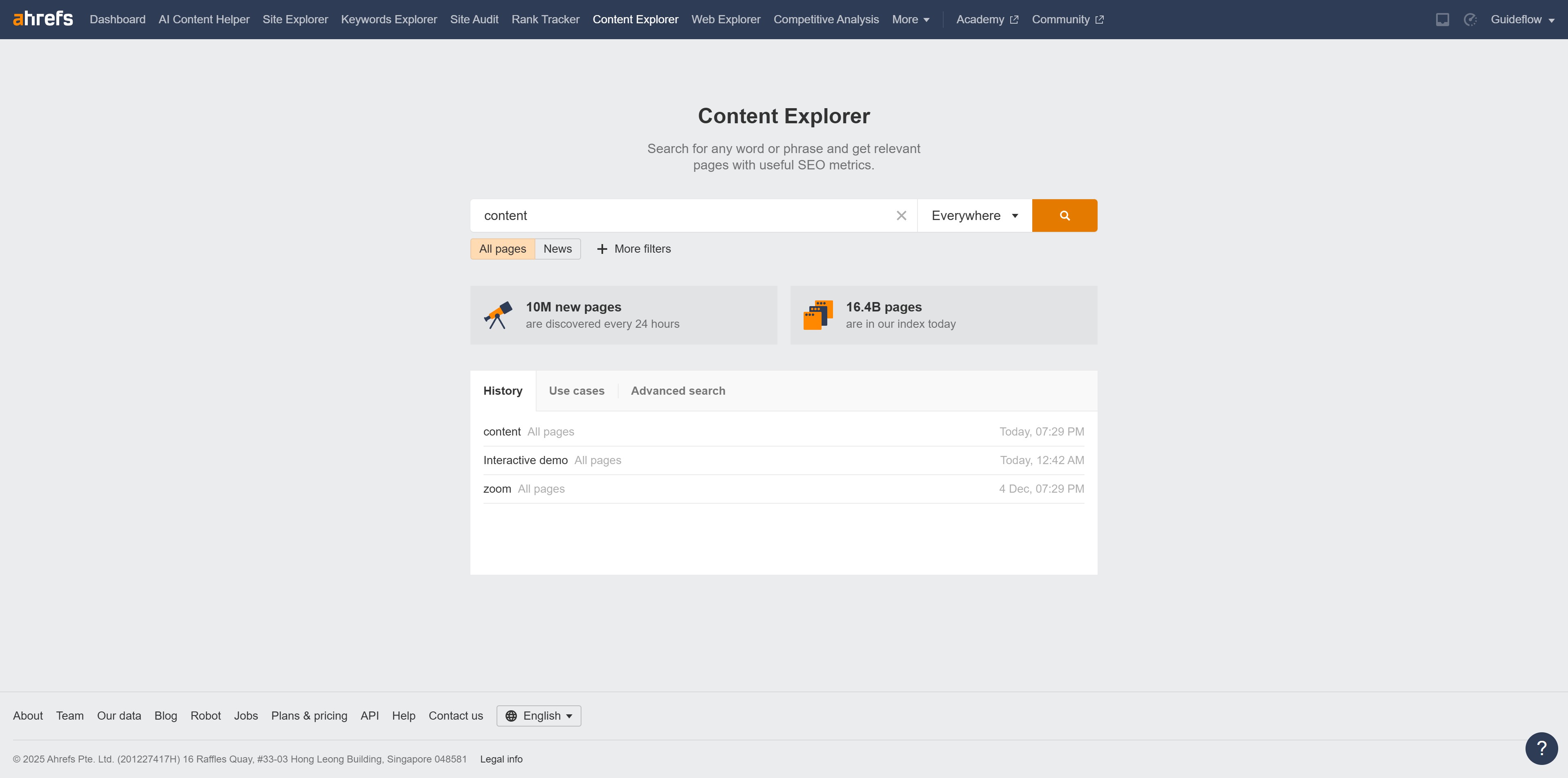Open the Advanced search tab

click(x=677, y=391)
